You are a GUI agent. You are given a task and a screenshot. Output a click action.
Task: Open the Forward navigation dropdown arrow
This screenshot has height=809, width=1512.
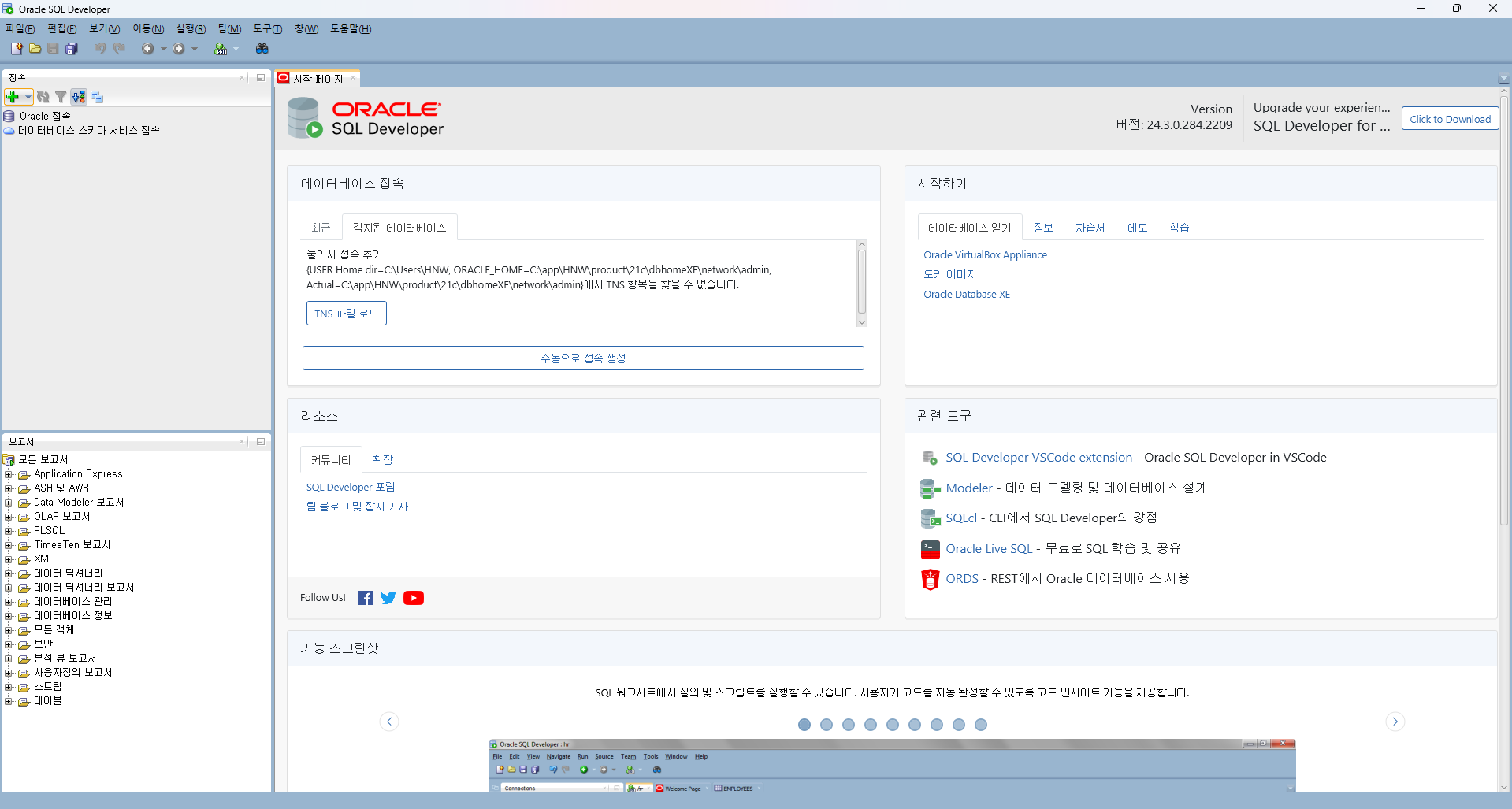coord(195,49)
